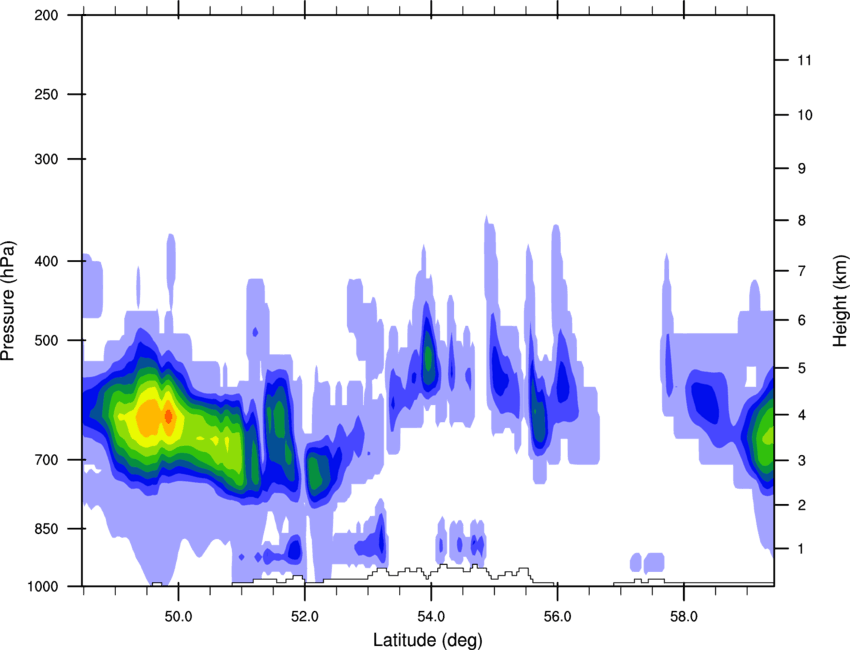850x650 pixels.
Task: Select the 500 pressure tick label
Action: point(46,340)
